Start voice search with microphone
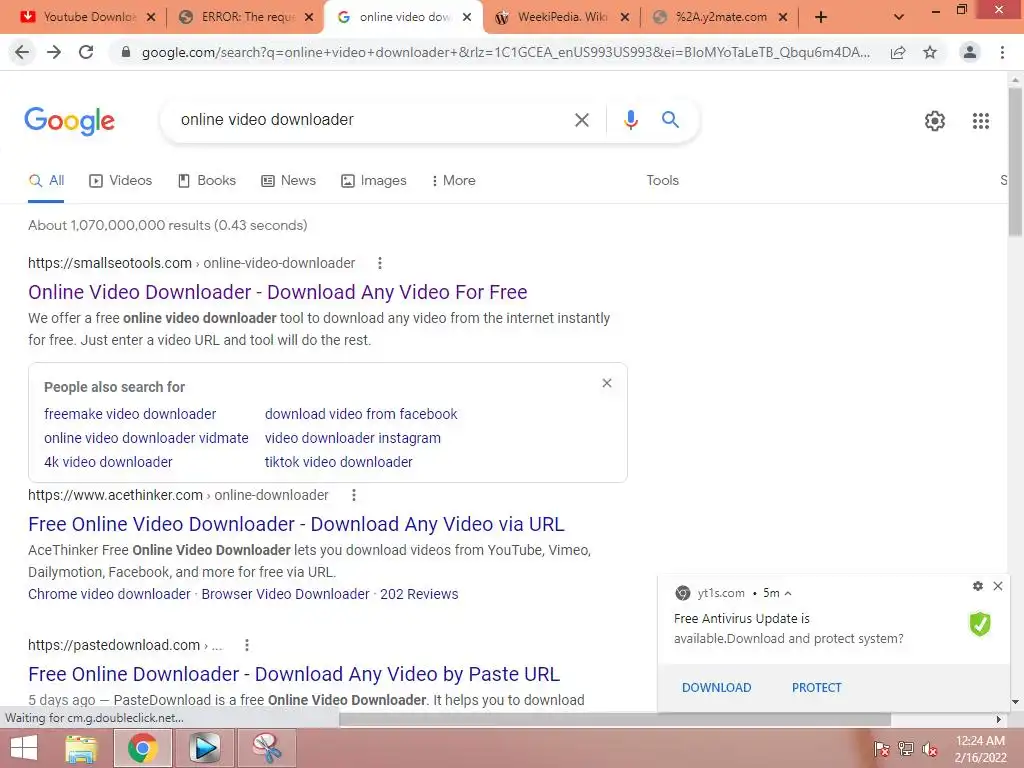The image size is (1024, 768). coord(630,120)
